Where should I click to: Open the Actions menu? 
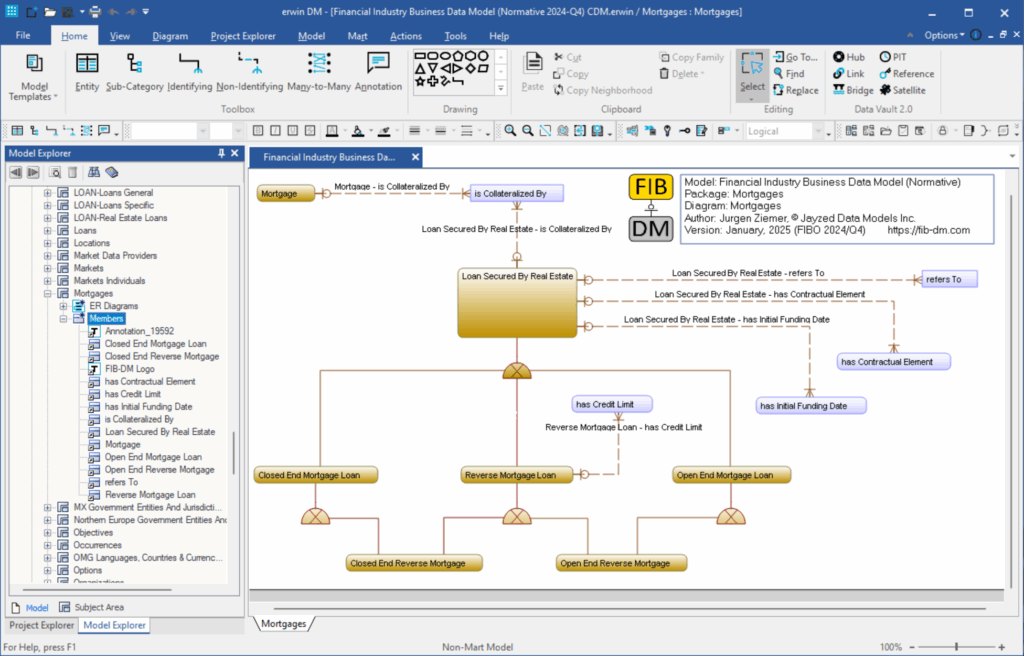pyautogui.click(x=406, y=35)
